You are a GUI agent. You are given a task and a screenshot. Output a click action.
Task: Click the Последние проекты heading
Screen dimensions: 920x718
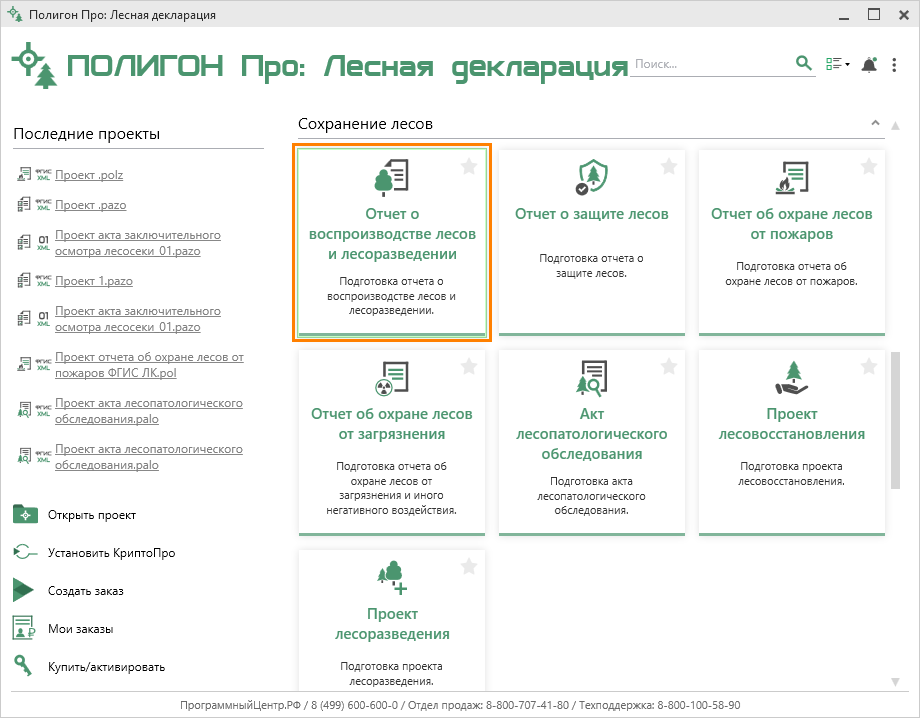pyautogui.click(x=86, y=134)
